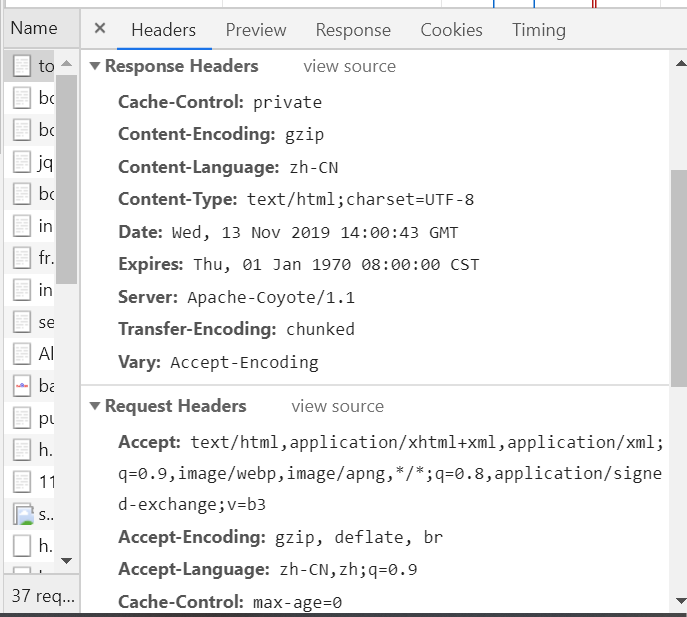
Task: Click 'view source' beside Response Headers
Action: click(x=349, y=67)
